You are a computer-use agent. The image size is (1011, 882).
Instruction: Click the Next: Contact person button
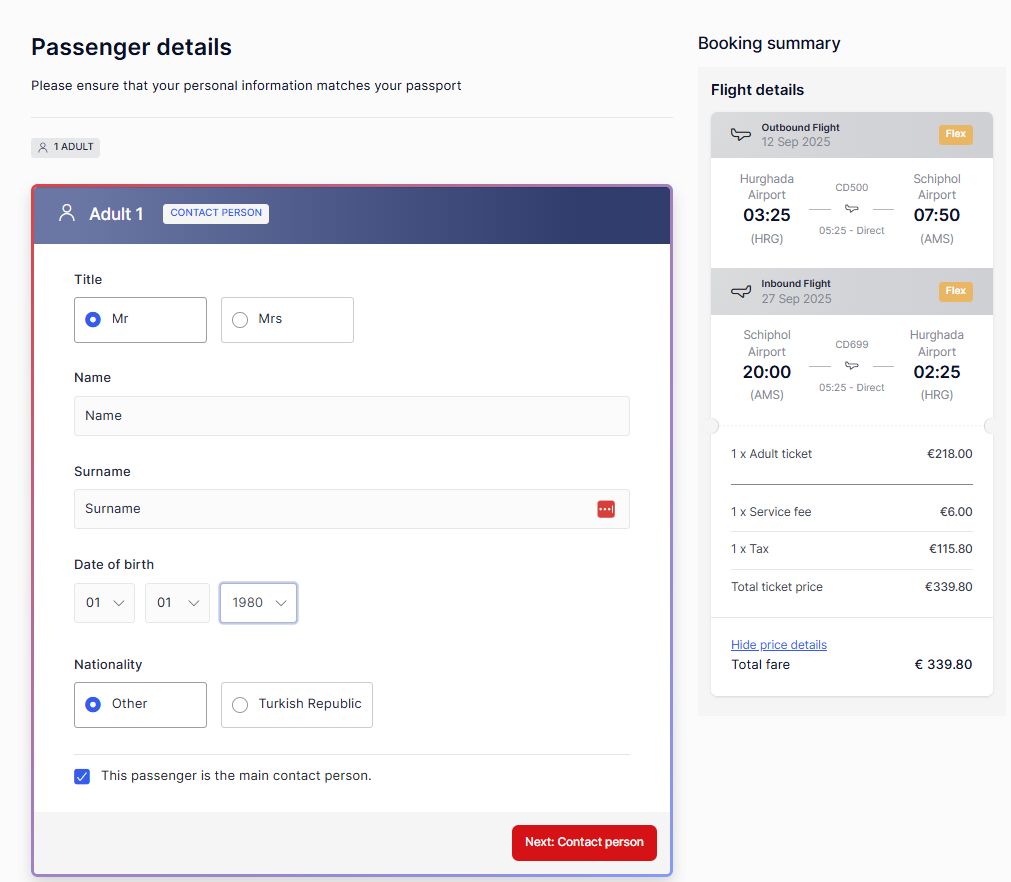click(x=584, y=843)
